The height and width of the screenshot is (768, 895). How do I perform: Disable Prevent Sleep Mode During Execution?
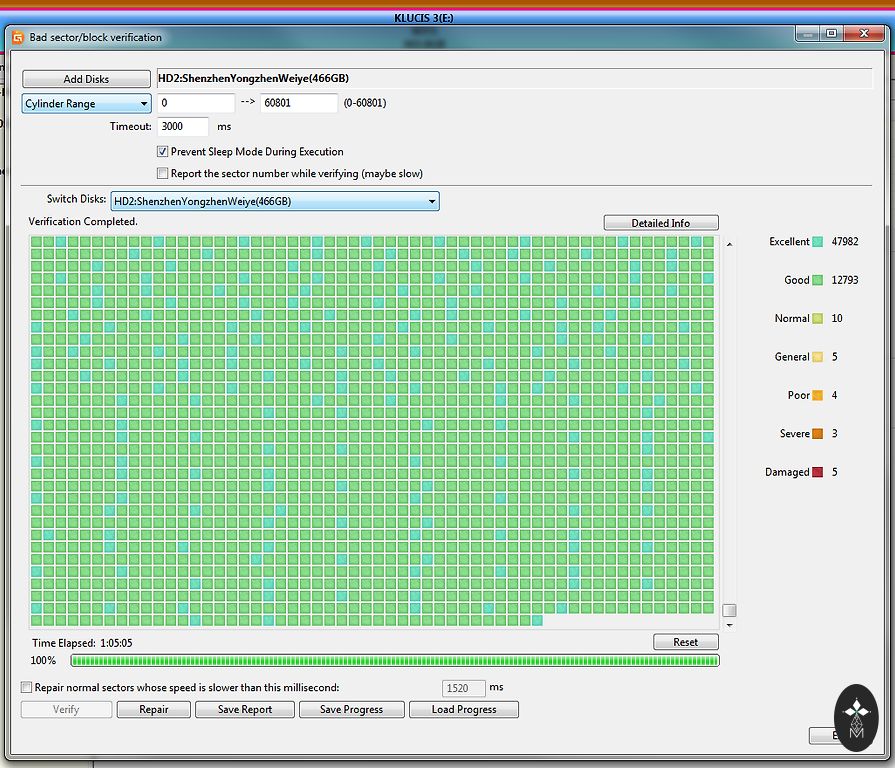[162, 152]
